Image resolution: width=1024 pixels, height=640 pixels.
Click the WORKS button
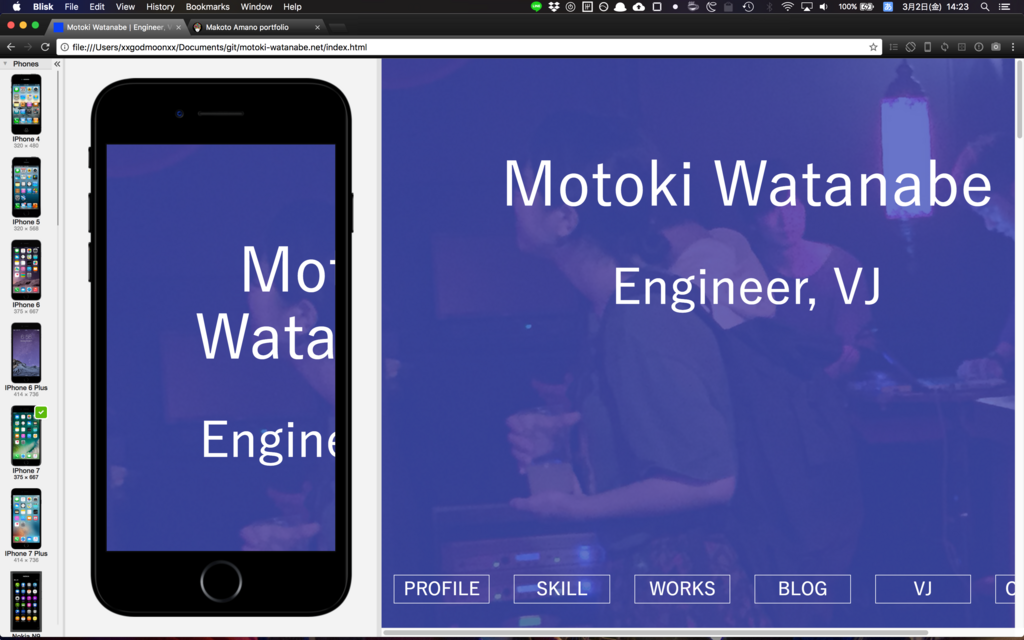682,588
